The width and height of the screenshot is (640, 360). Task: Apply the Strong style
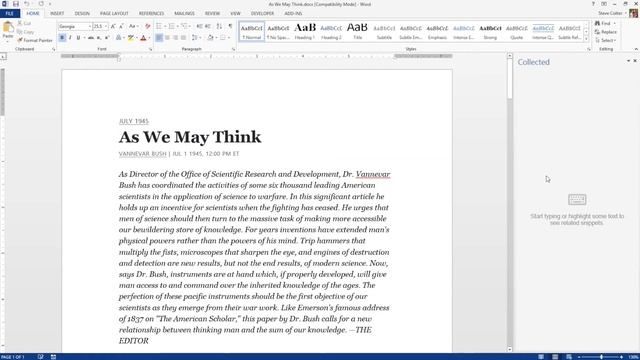coord(490,31)
